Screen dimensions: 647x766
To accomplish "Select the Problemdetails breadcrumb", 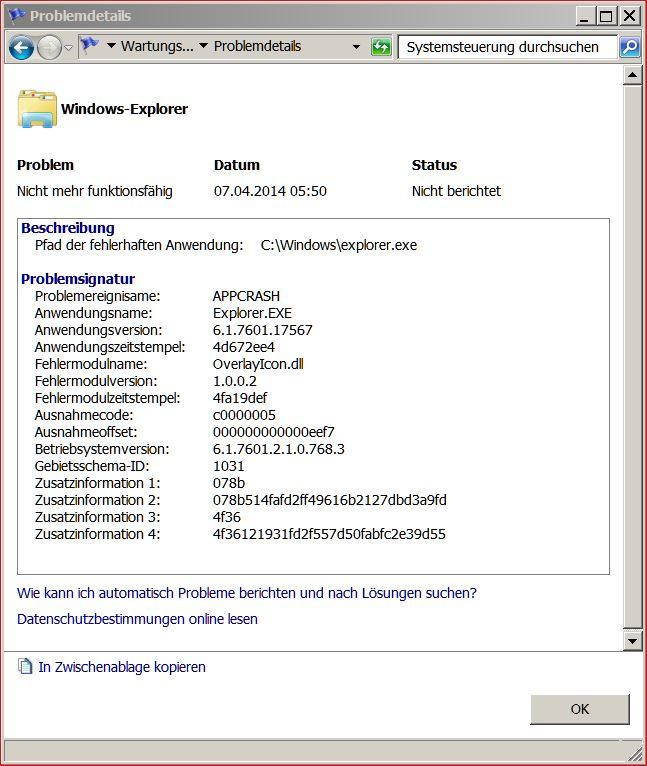I will click(258, 46).
